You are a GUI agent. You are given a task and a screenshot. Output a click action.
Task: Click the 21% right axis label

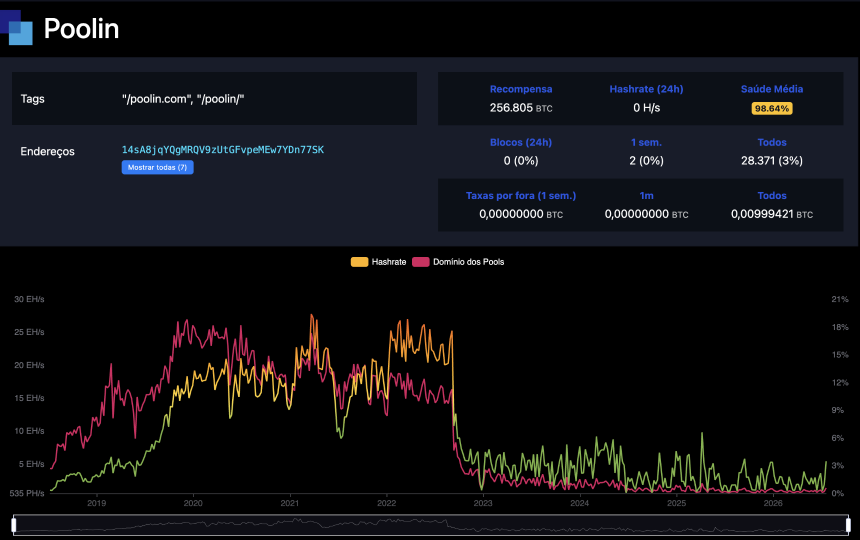click(x=840, y=299)
